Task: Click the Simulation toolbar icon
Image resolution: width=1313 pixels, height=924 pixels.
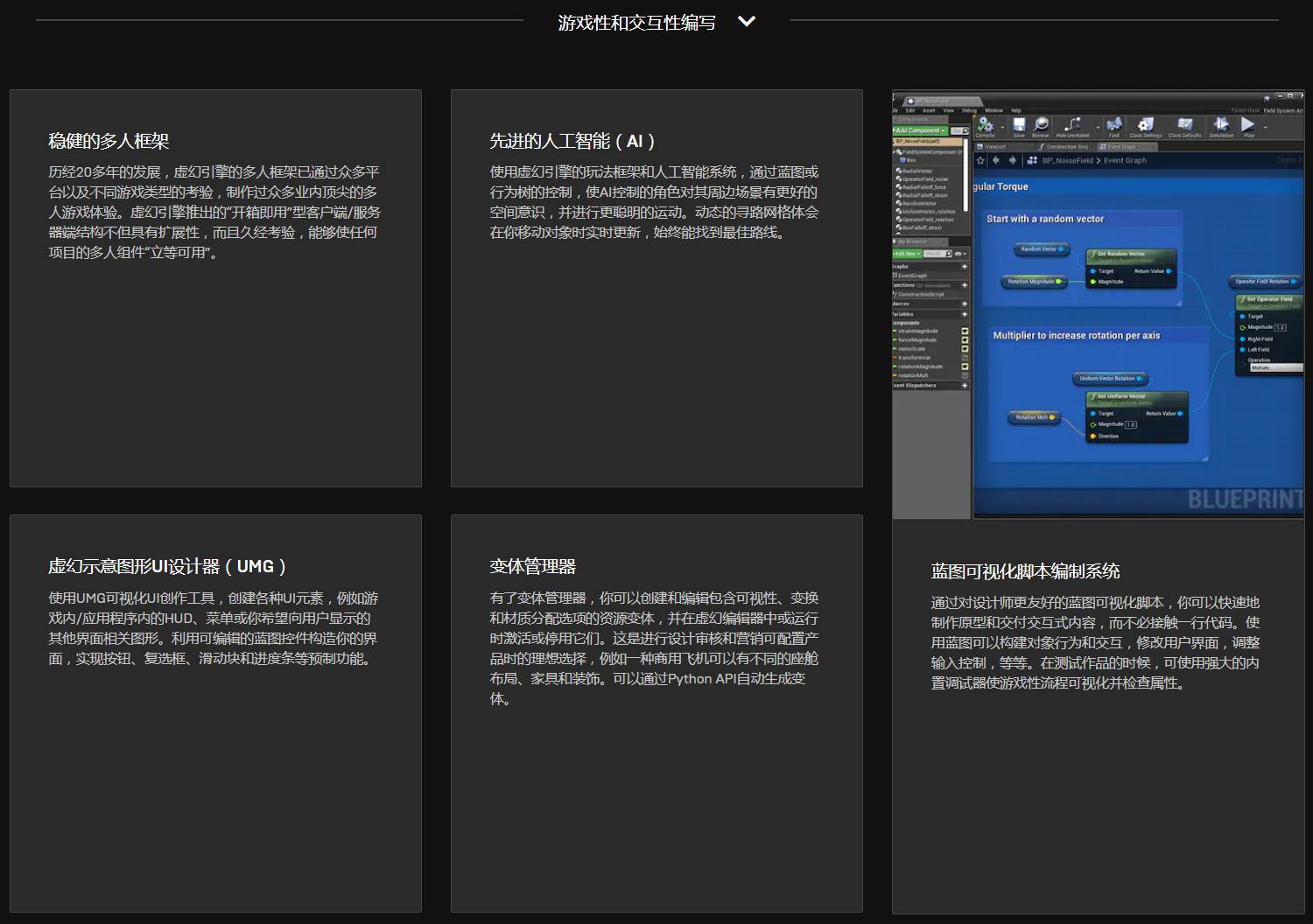Action: coord(1221,125)
